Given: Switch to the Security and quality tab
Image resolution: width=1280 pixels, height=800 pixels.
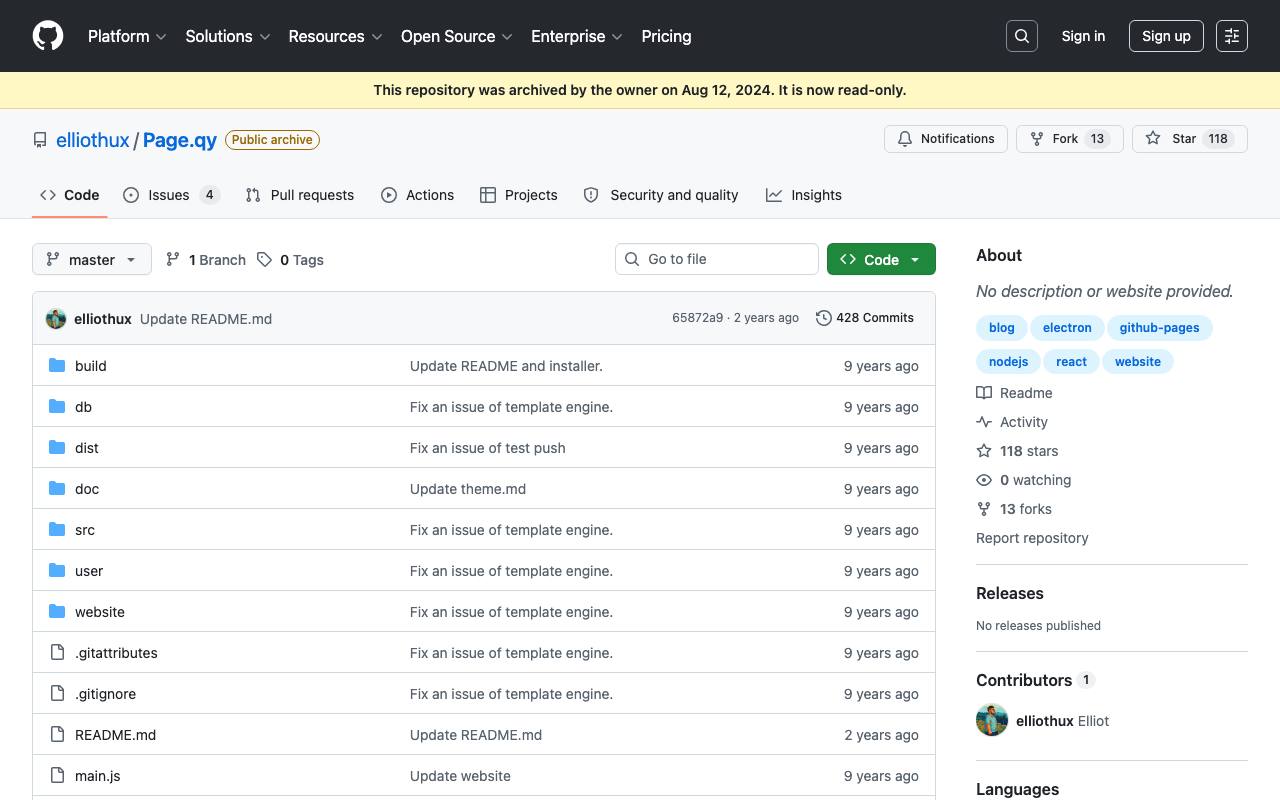Looking at the screenshot, I should tap(661, 195).
